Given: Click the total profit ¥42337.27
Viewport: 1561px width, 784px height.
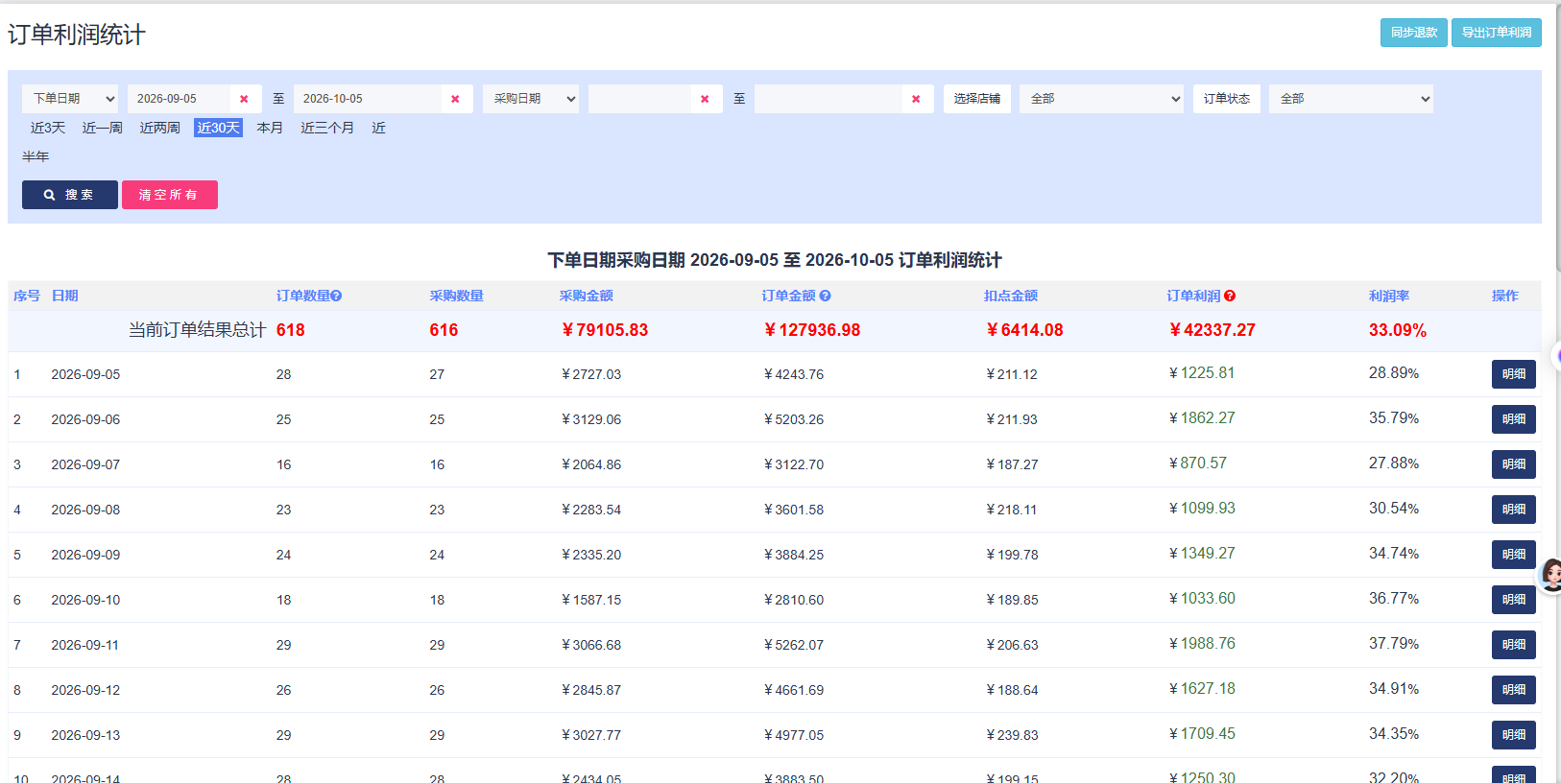Looking at the screenshot, I should click(1213, 330).
